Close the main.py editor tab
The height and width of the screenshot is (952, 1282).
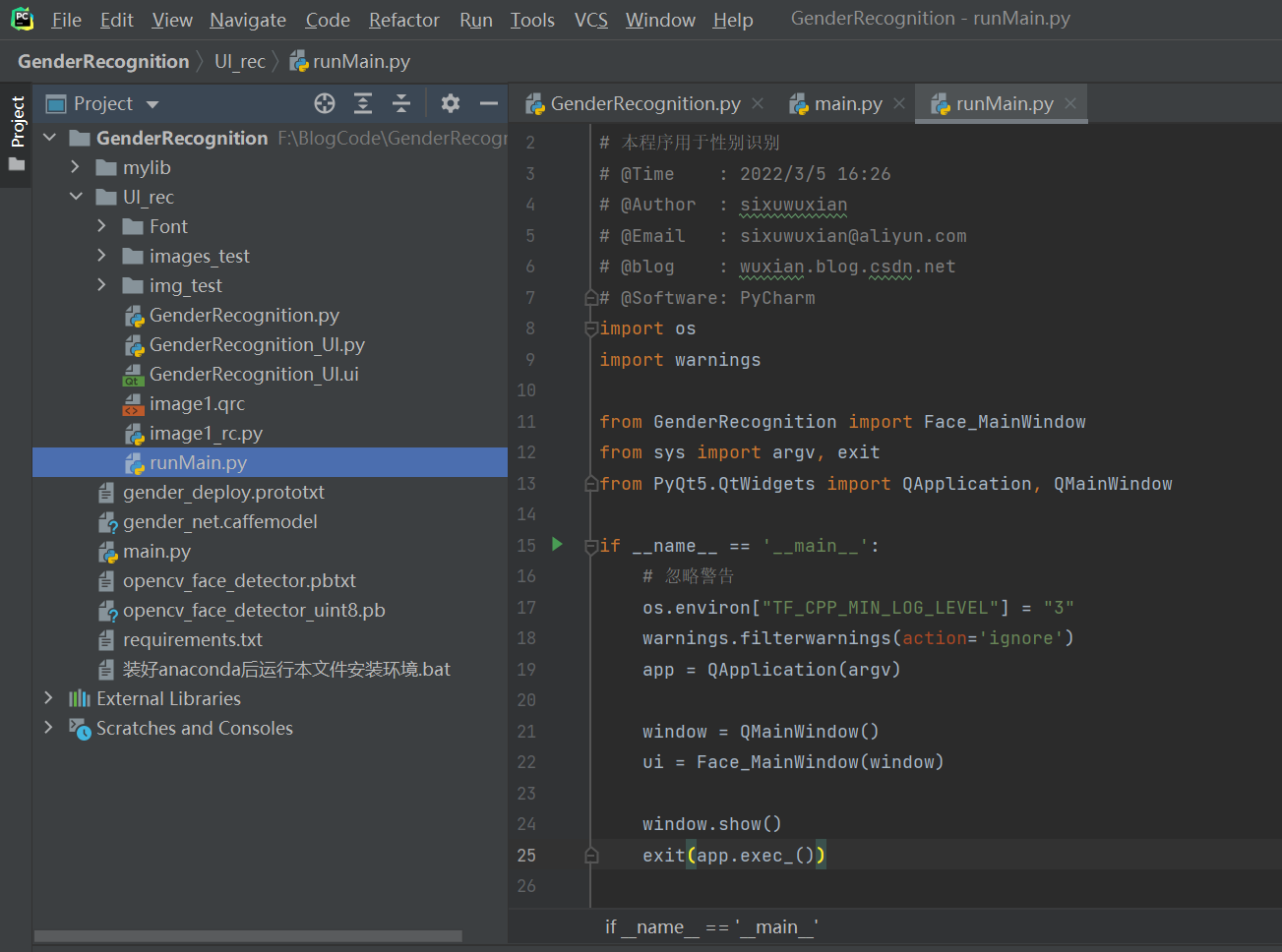[x=899, y=103]
